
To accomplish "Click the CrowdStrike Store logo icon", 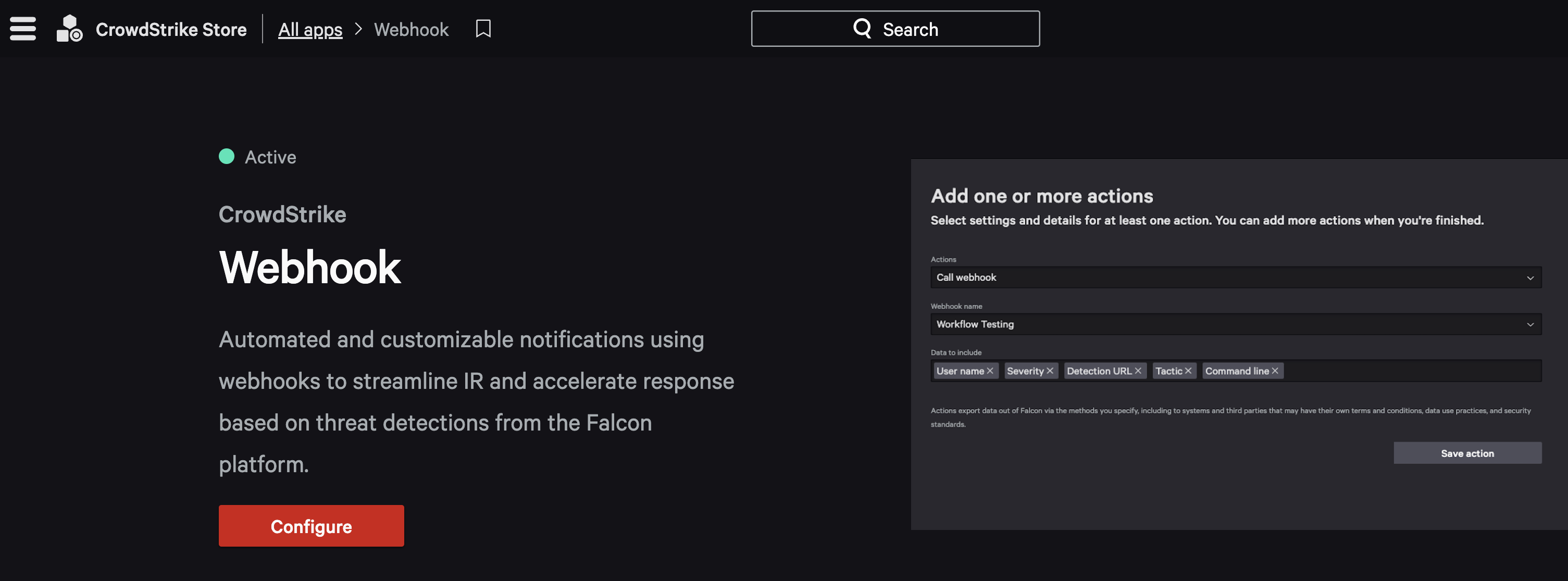I will tap(69, 29).
